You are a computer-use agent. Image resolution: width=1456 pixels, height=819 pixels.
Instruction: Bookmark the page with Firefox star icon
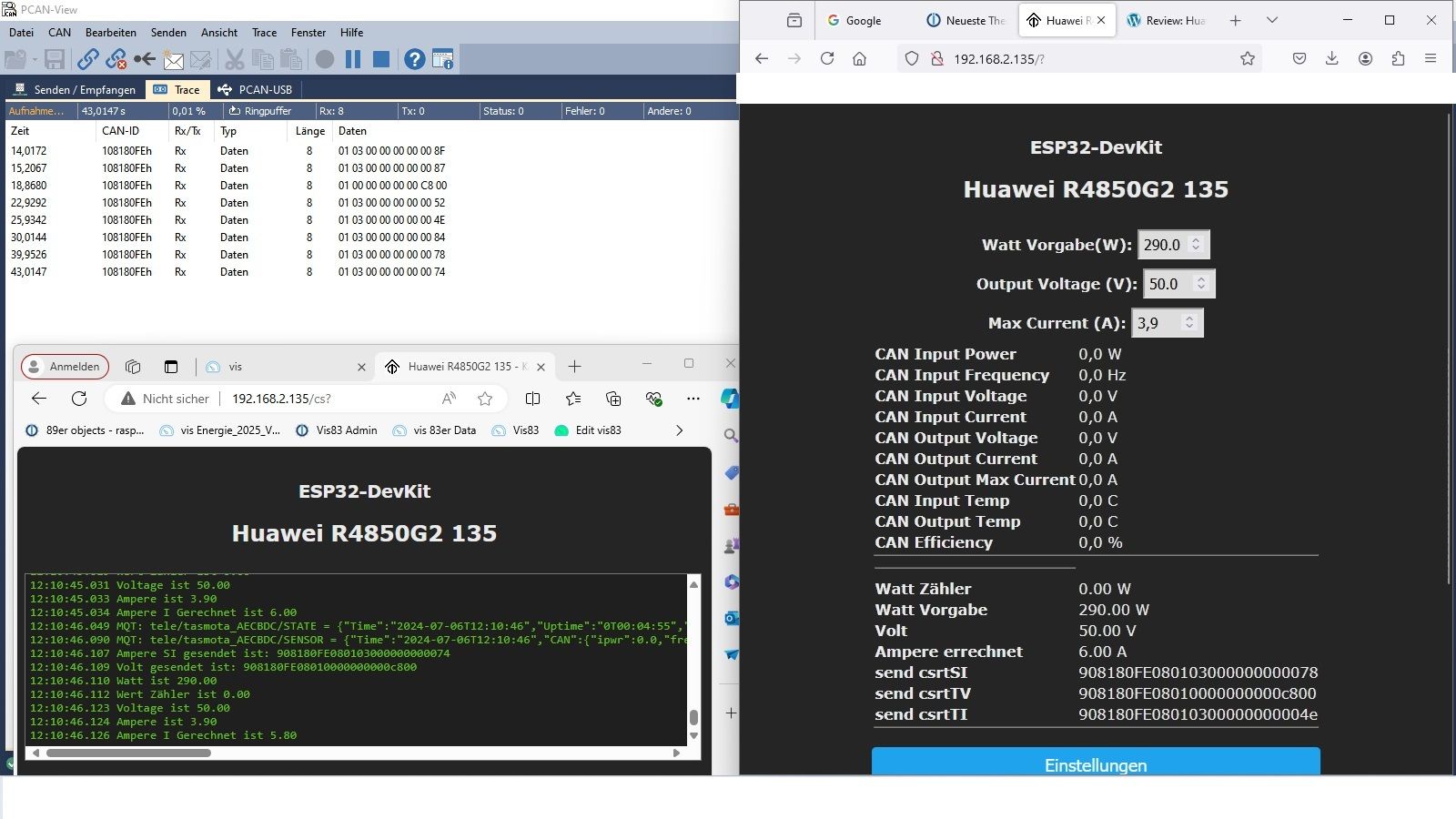pyautogui.click(x=1247, y=58)
